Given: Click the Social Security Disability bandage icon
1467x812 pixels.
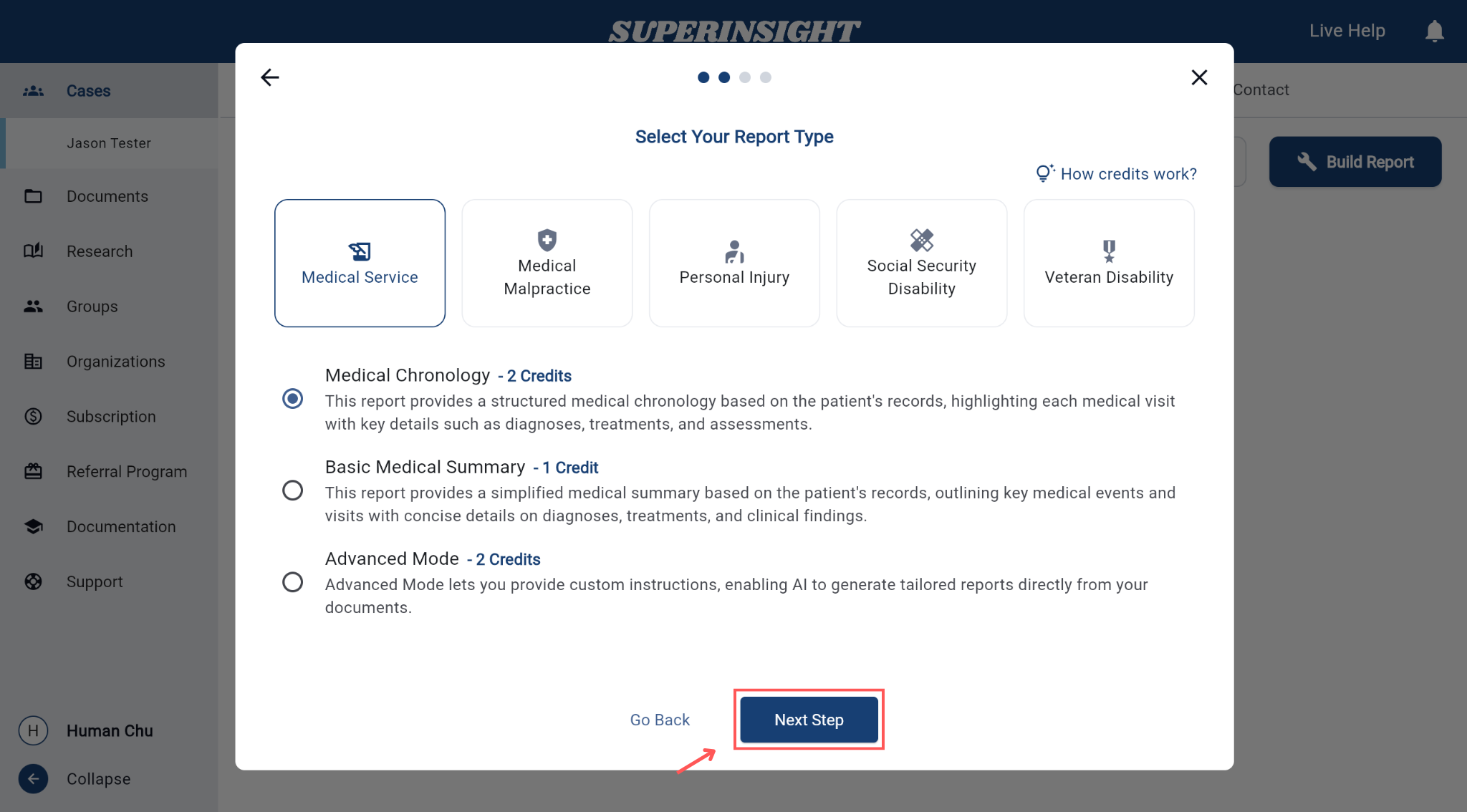Looking at the screenshot, I should (922, 240).
